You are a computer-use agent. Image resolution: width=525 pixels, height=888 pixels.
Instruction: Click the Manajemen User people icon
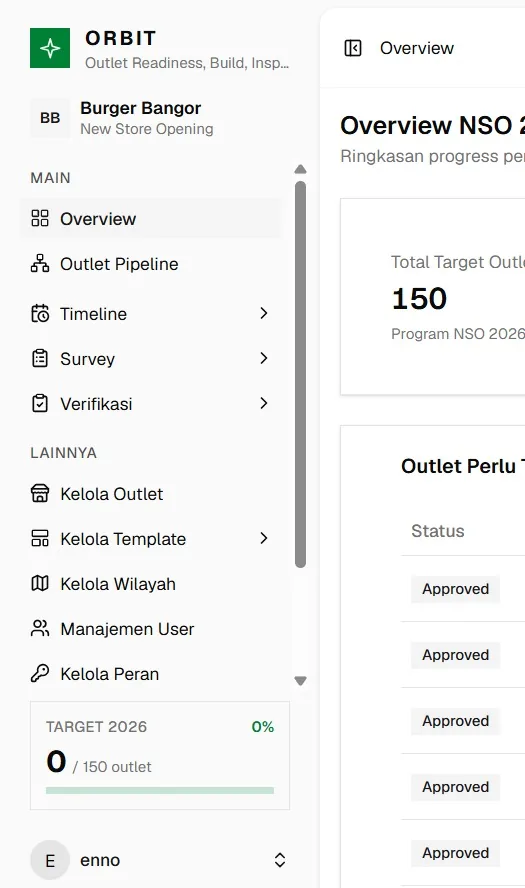click(x=40, y=628)
